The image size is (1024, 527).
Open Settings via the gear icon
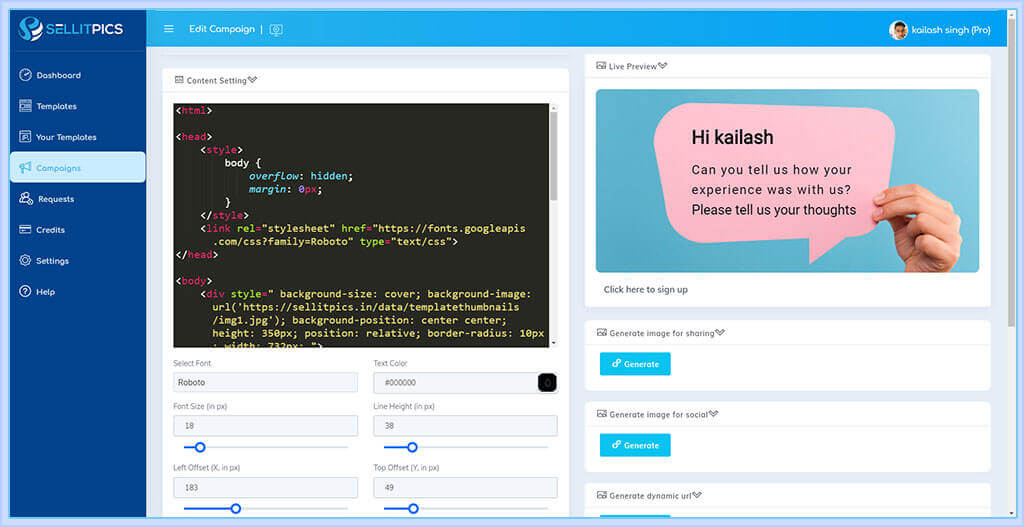pos(26,261)
